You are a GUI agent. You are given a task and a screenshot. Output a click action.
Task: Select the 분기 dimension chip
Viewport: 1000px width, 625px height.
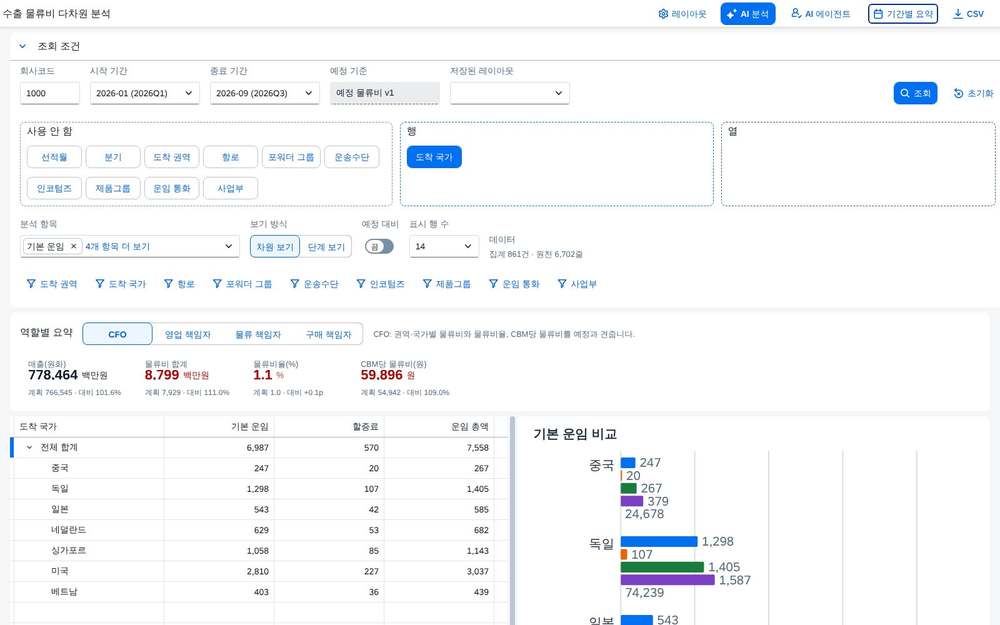[113, 157]
